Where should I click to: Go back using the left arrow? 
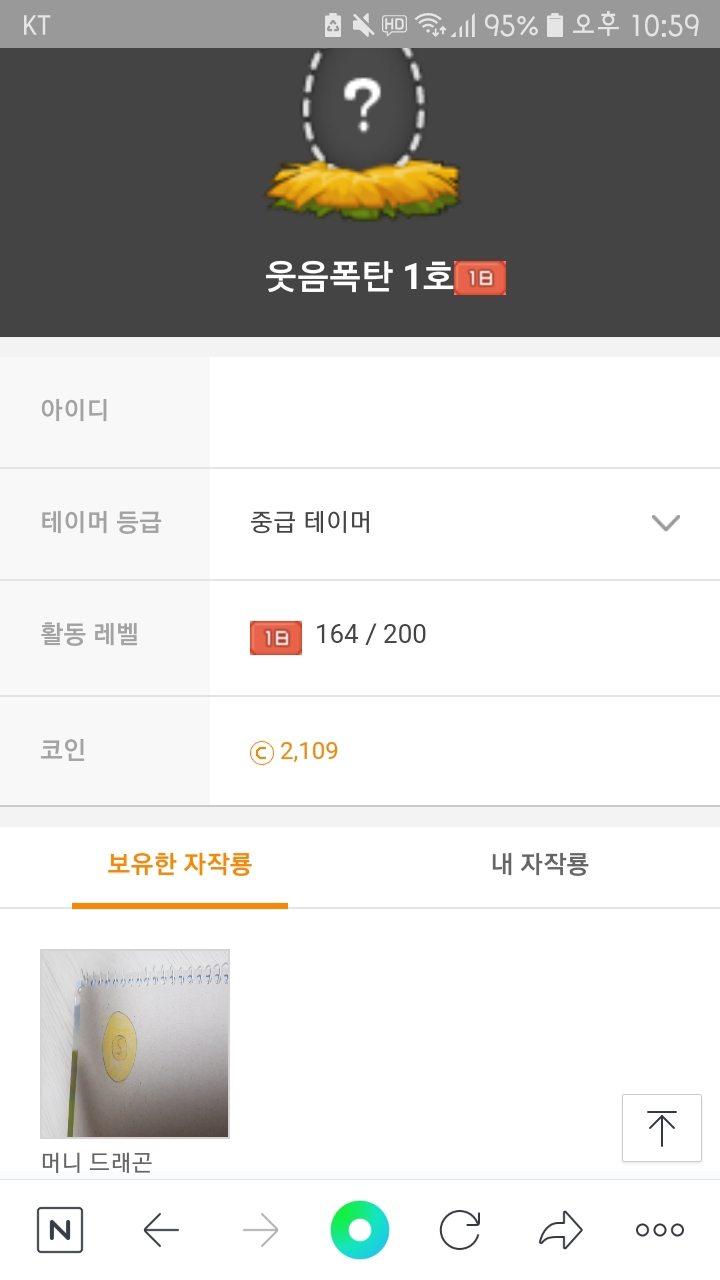coord(161,1230)
